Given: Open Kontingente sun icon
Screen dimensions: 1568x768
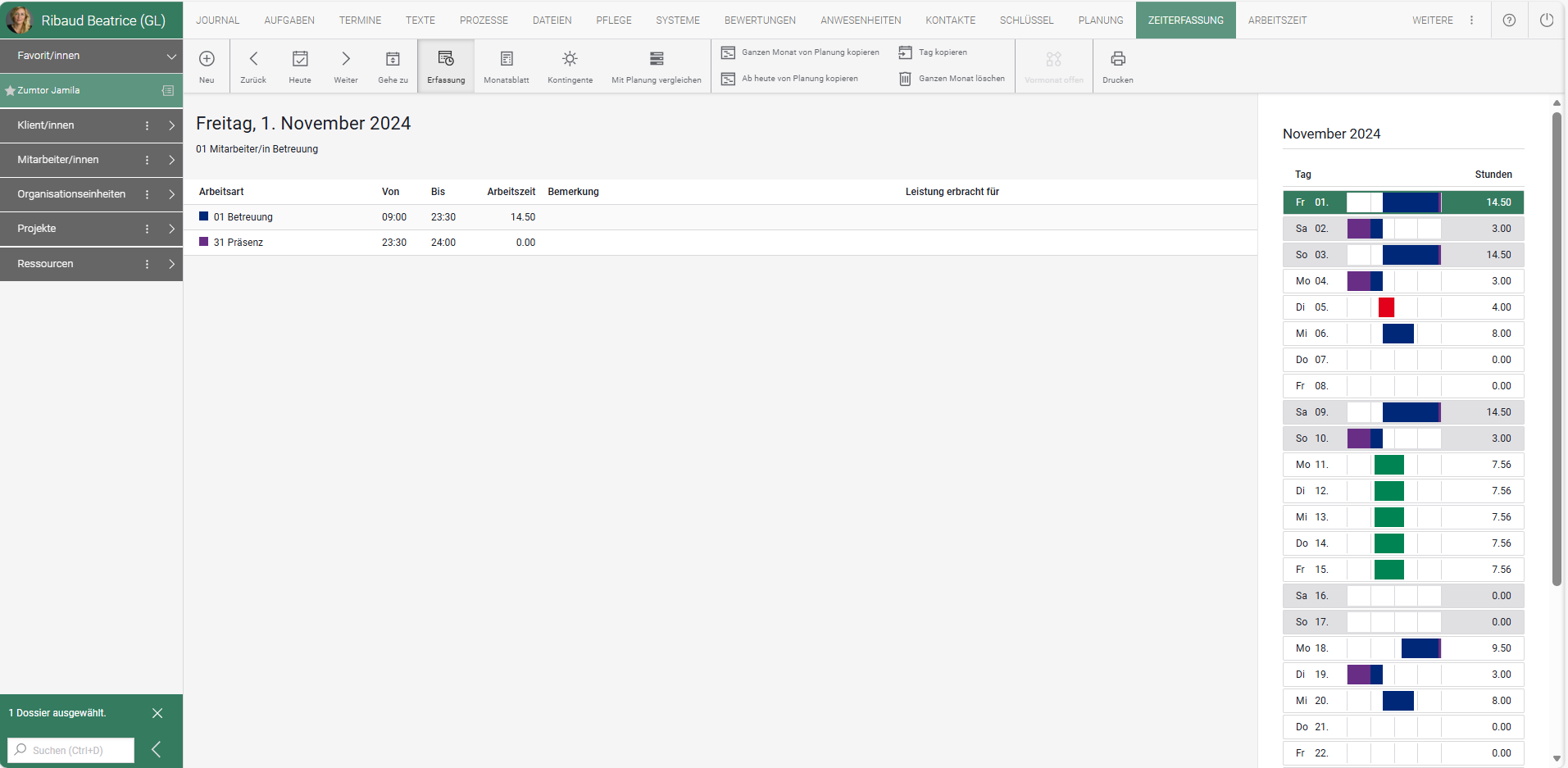Looking at the screenshot, I should coord(570,59).
